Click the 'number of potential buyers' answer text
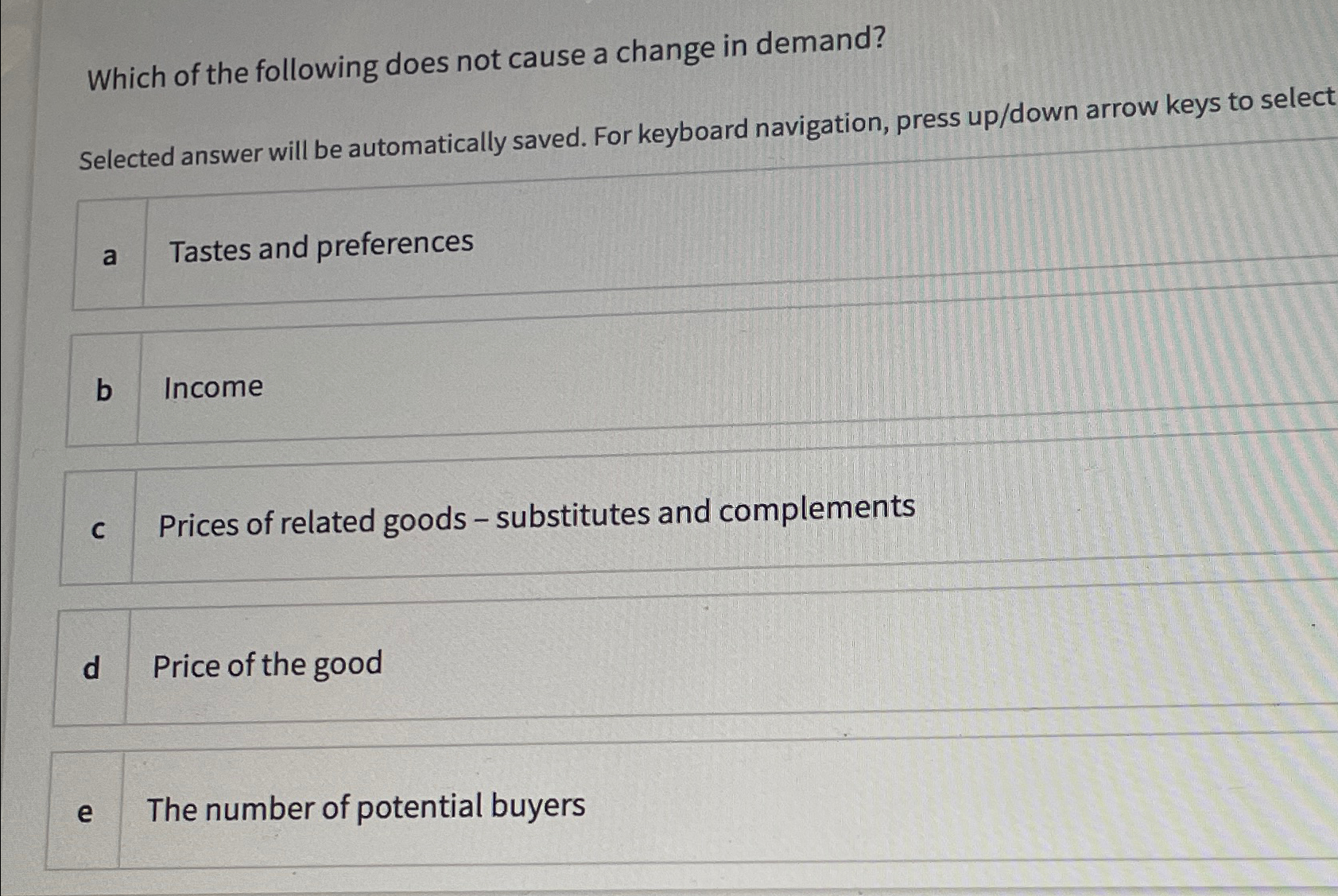Viewport: 1338px width, 896px height. coord(366,808)
